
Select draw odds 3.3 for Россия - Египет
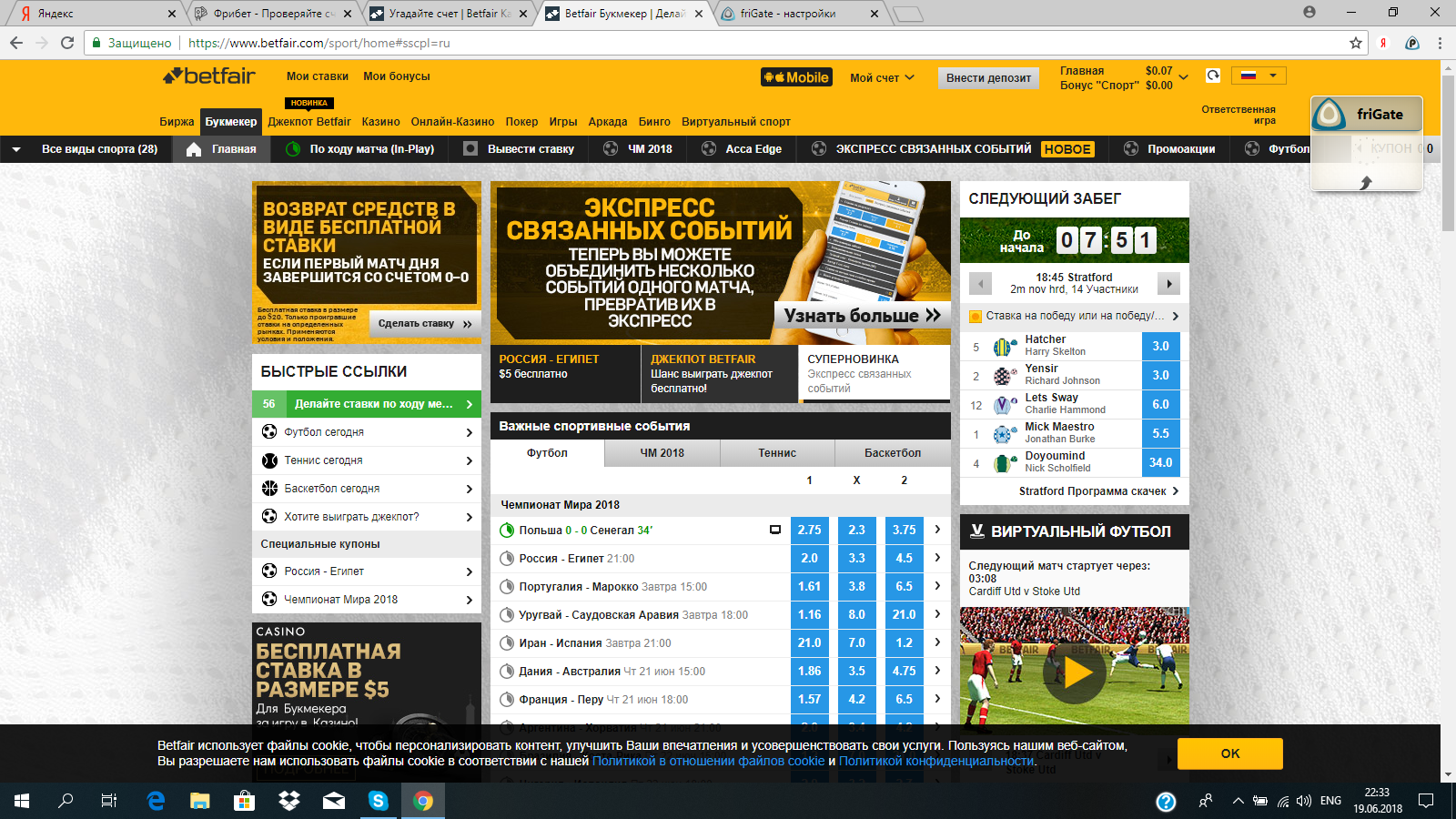856,559
